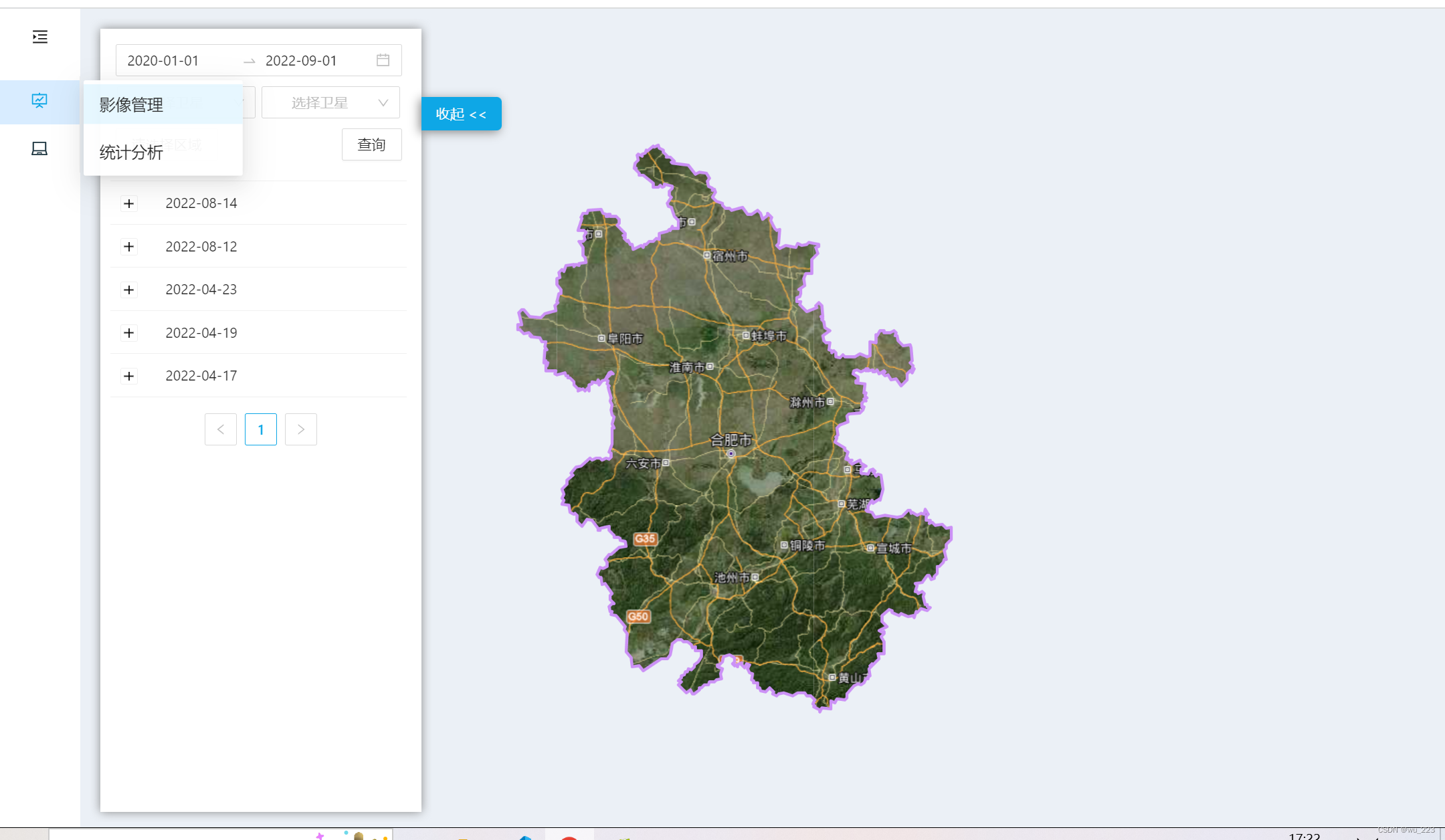1445x840 pixels.
Task: Click the previous page arrow icon
Action: 221,429
